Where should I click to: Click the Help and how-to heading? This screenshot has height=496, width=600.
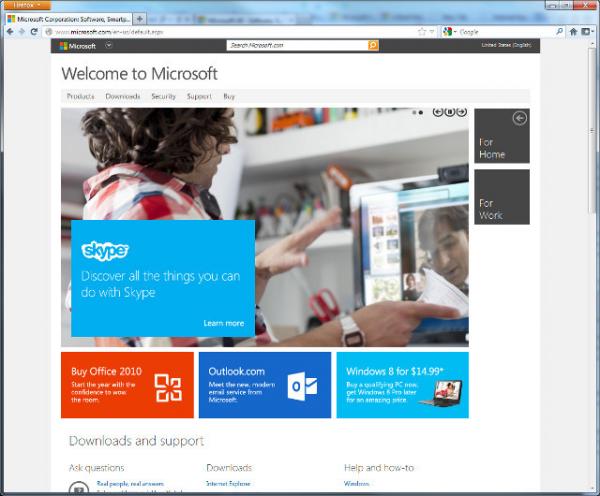coord(379,468)
